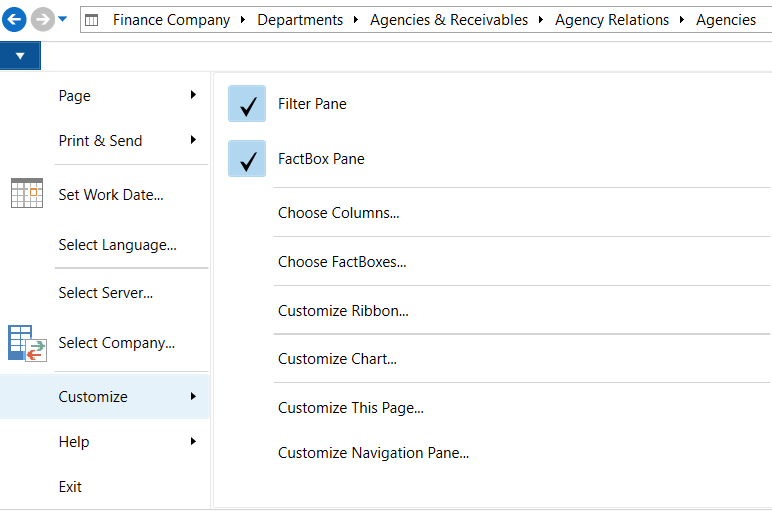Uncheck the Filter Pane option
The width and height of the screenshot is (772, 511).
247,104
